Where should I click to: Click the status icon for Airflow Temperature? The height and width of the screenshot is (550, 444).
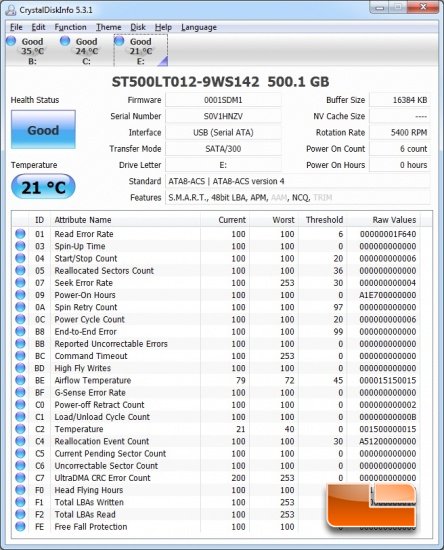point(20,380)
